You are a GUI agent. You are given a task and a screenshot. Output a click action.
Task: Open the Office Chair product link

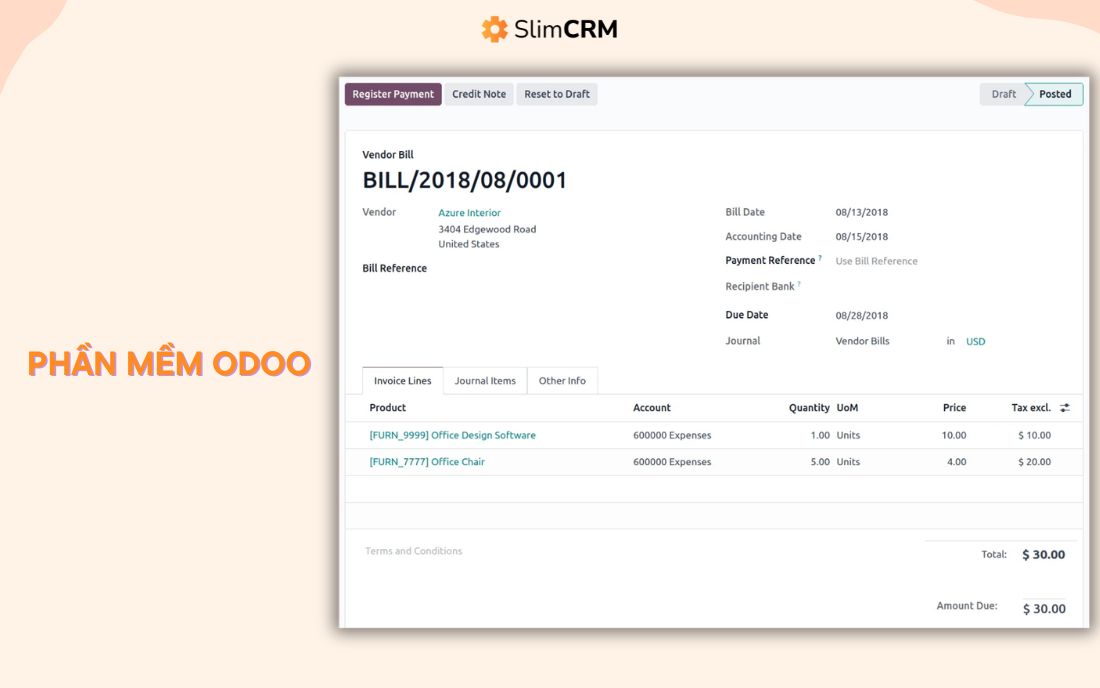(427, 461)
